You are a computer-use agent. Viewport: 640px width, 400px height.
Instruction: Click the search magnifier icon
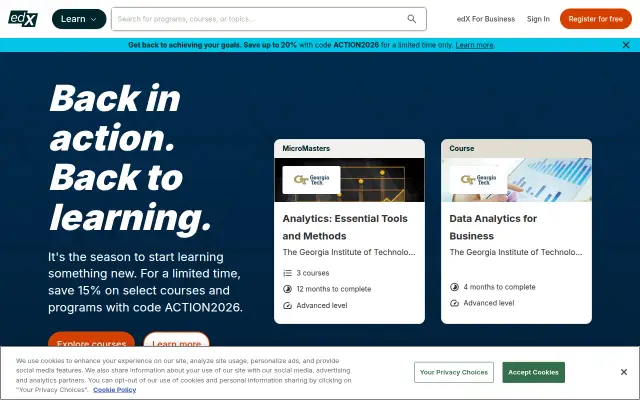[x=411, y=19]
